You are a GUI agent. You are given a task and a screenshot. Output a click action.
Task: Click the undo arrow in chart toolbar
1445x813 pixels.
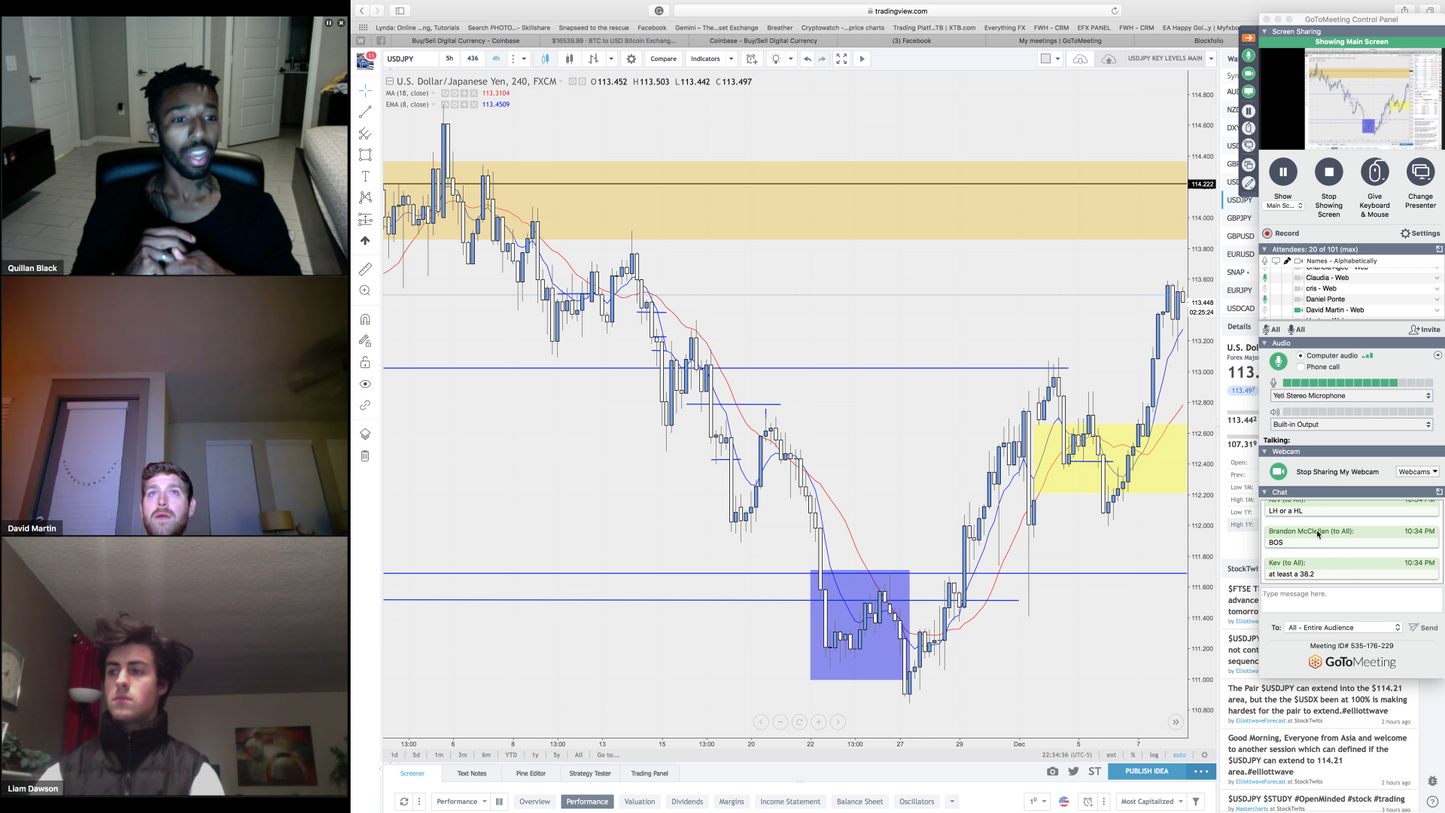click(x=807, y=59)
